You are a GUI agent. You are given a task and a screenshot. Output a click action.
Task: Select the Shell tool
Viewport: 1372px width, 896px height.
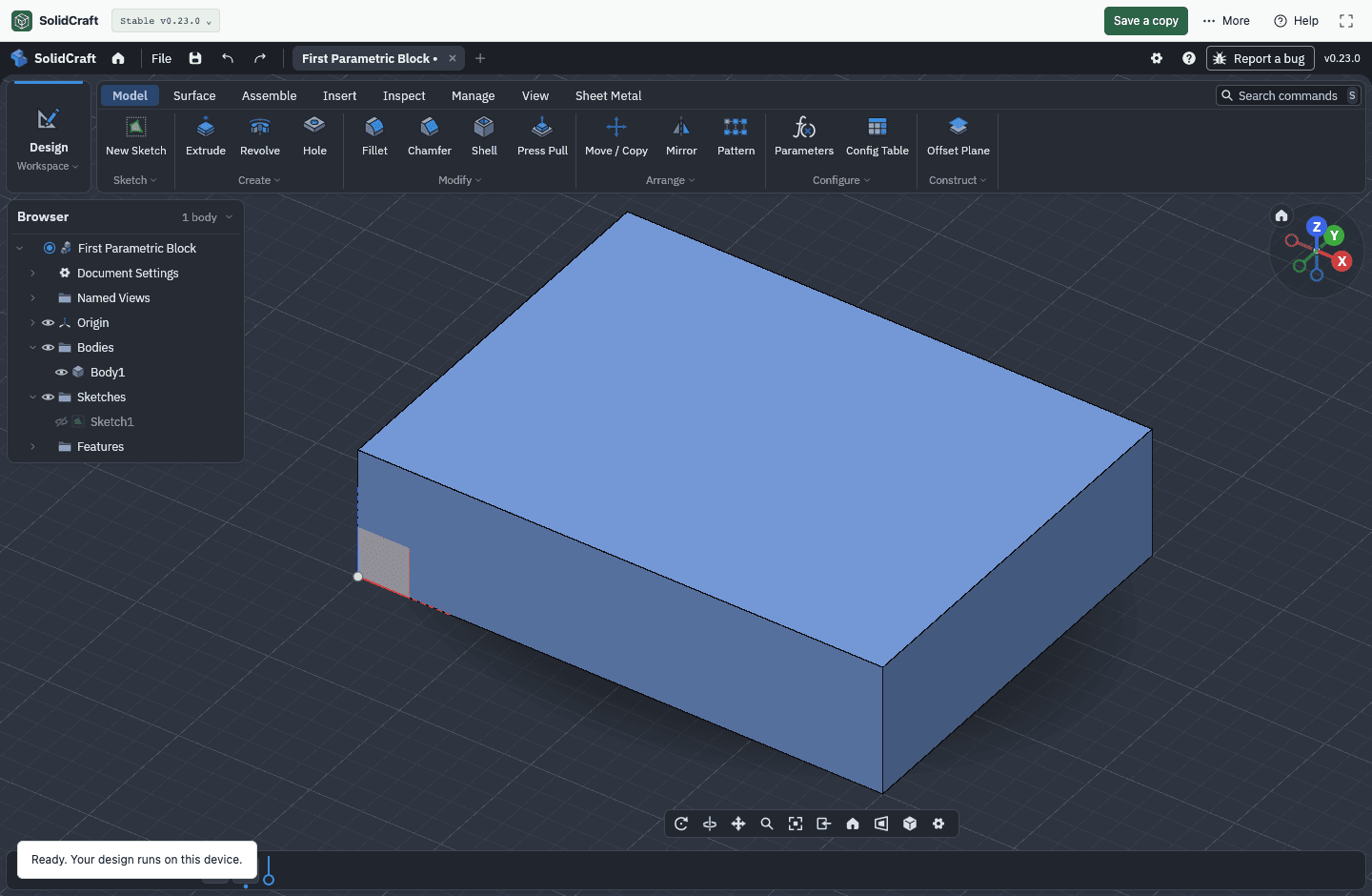point(484,136)
